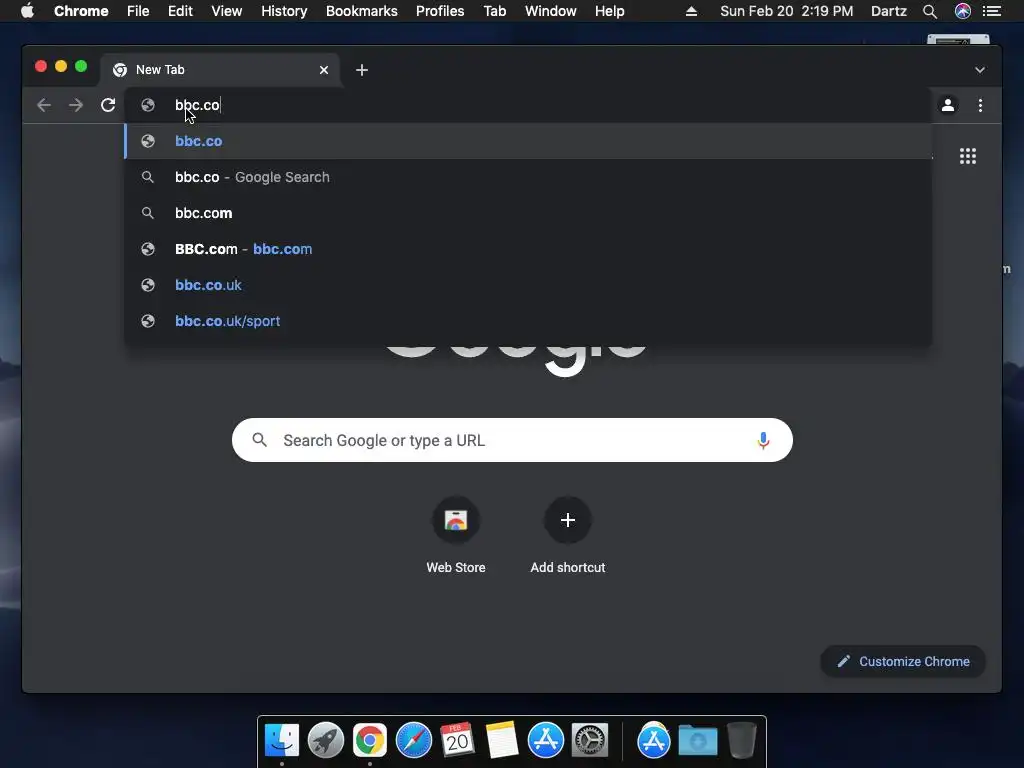Open the Profiles menu
This screenshot has width=1024, height=768.
coord(440,11)
